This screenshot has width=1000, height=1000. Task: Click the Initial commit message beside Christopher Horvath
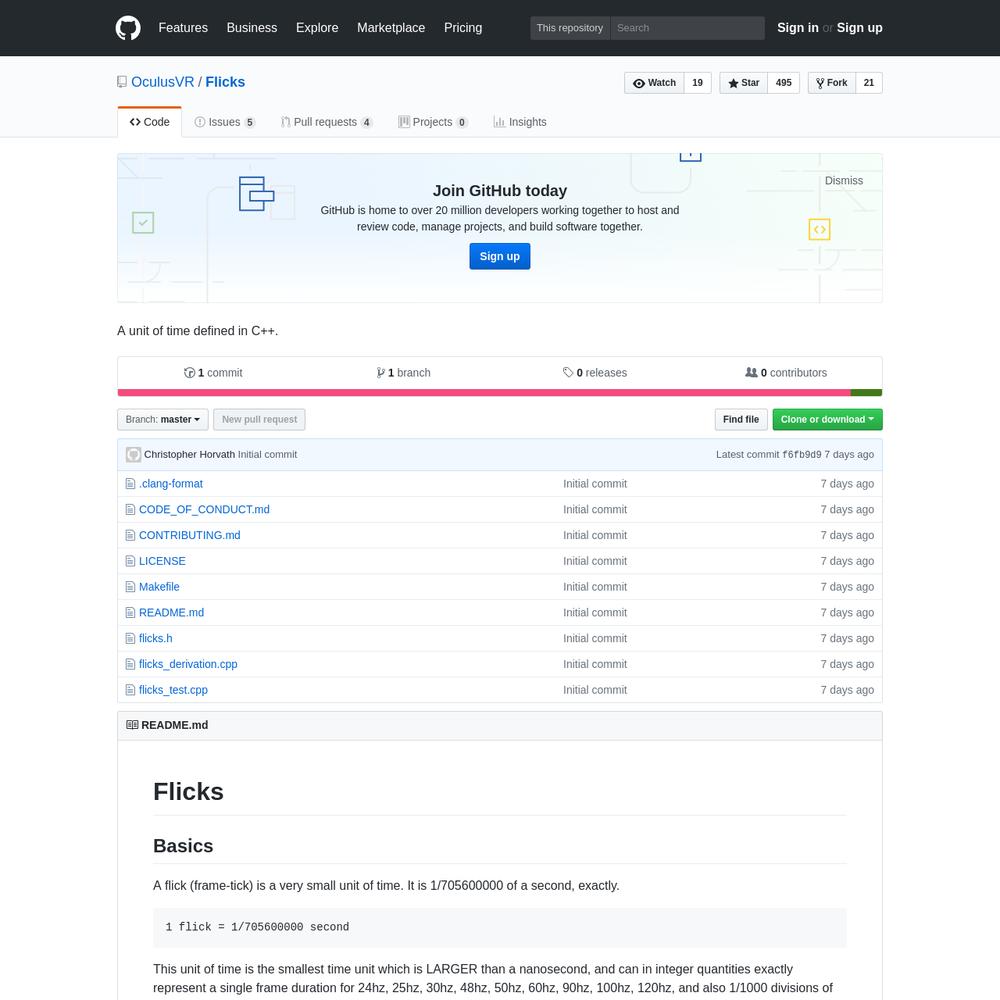coord(267,455)
